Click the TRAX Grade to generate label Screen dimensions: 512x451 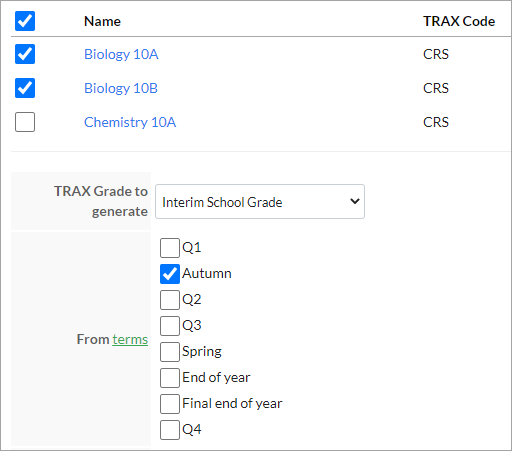101,201
